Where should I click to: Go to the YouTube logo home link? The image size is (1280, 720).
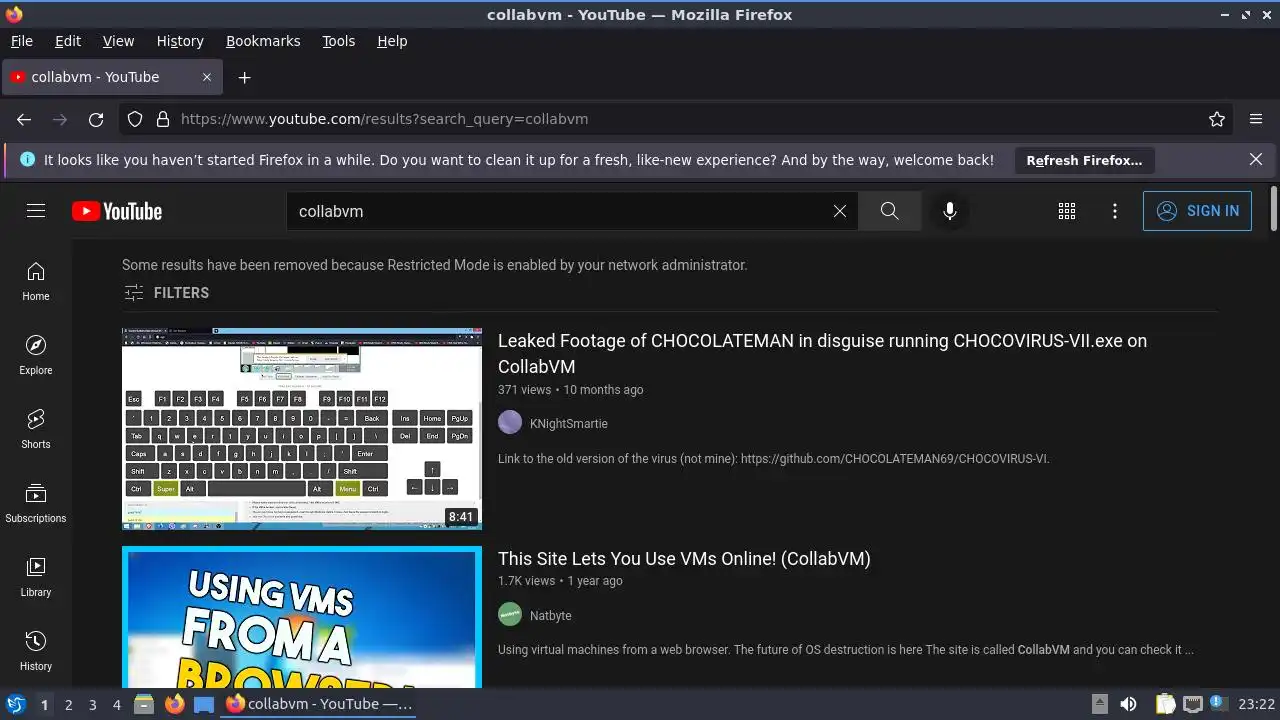pos(117,211)
